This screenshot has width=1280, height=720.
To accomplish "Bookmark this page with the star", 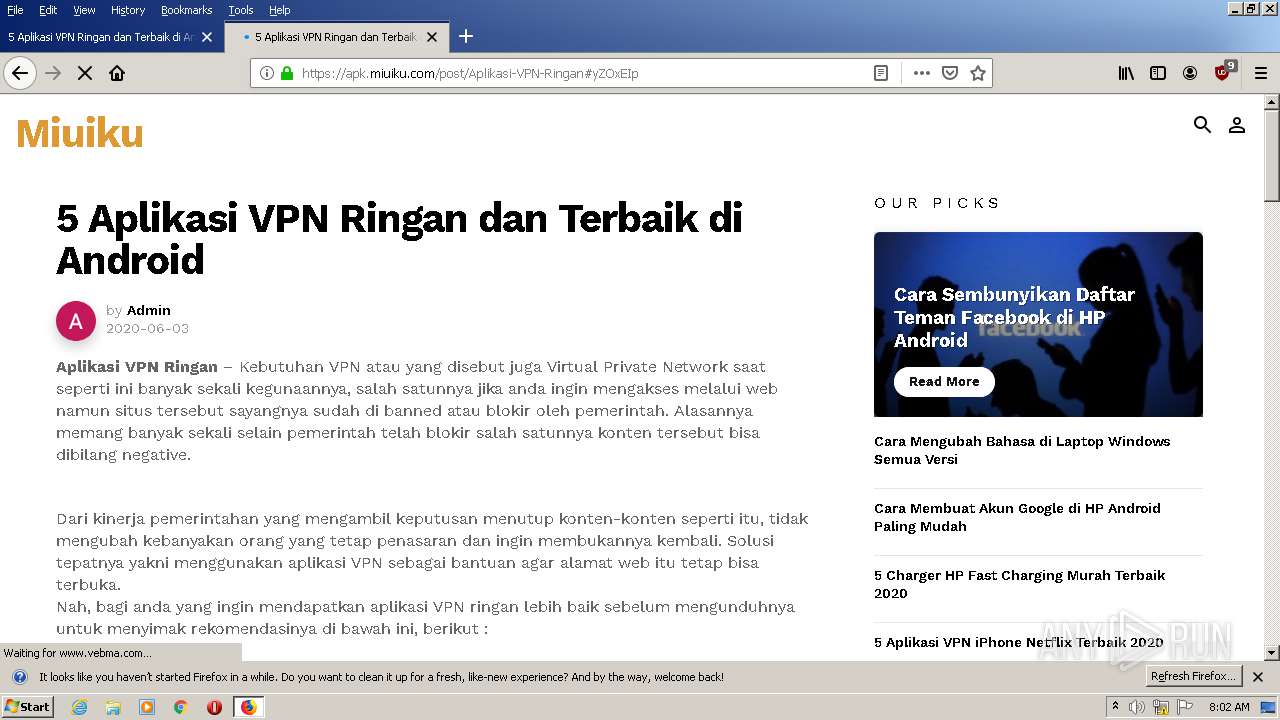I will pyautogui.click(x=978, y=73).
